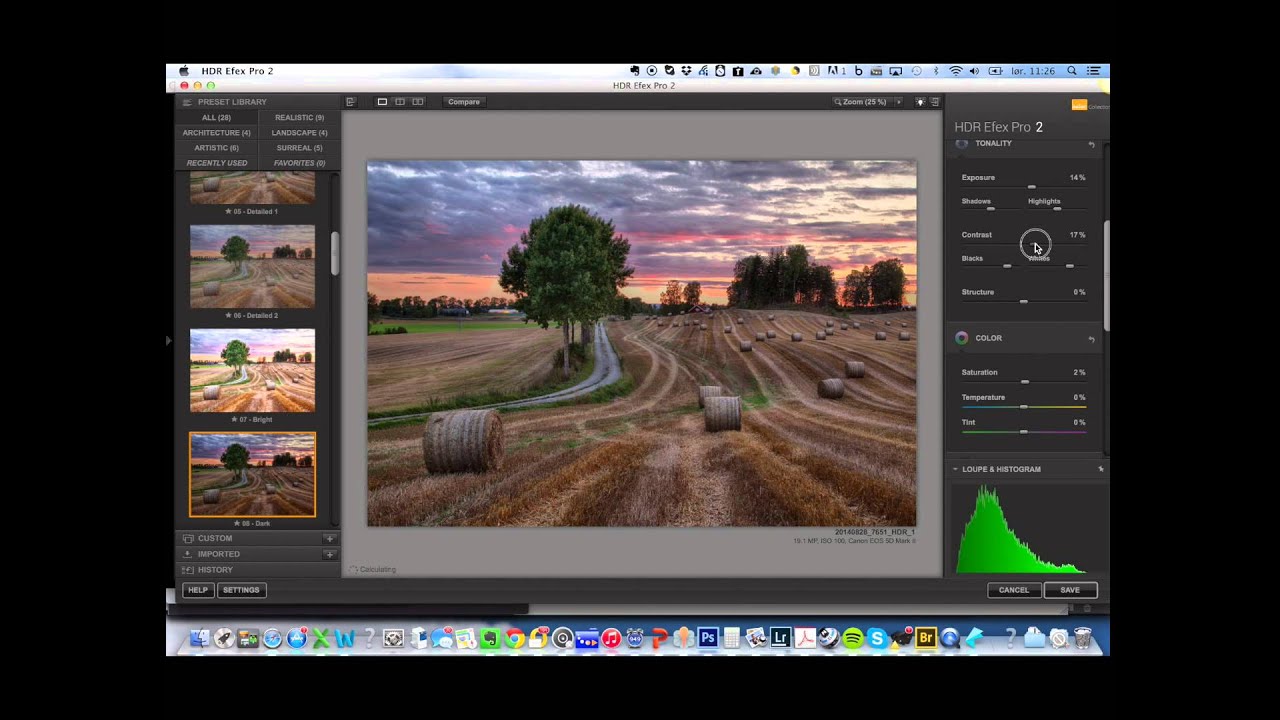Favorite the 08 - Dark preset star
Viewport: 1280px width, 720px height.
(236, 523)
